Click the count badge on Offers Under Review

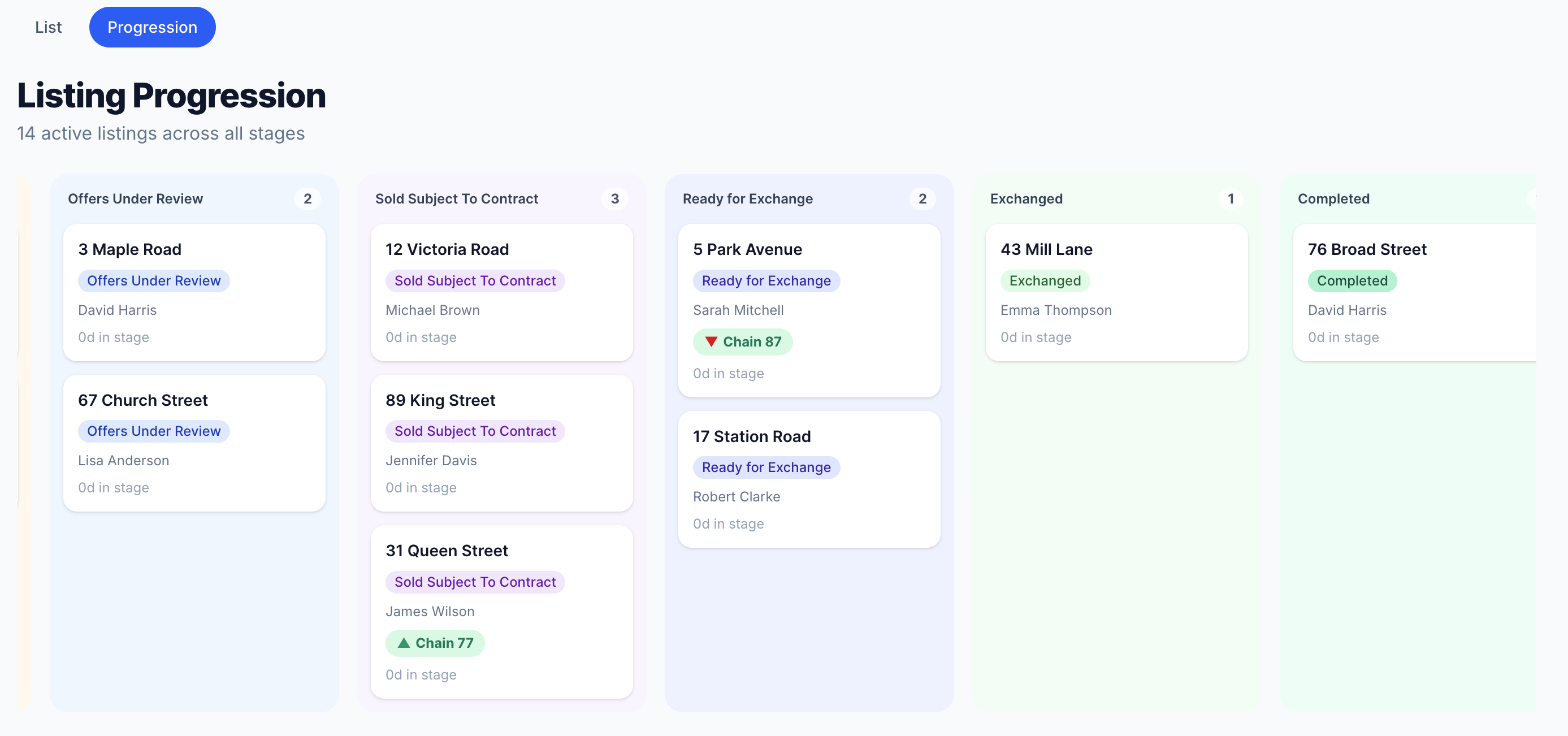(308, 198)
